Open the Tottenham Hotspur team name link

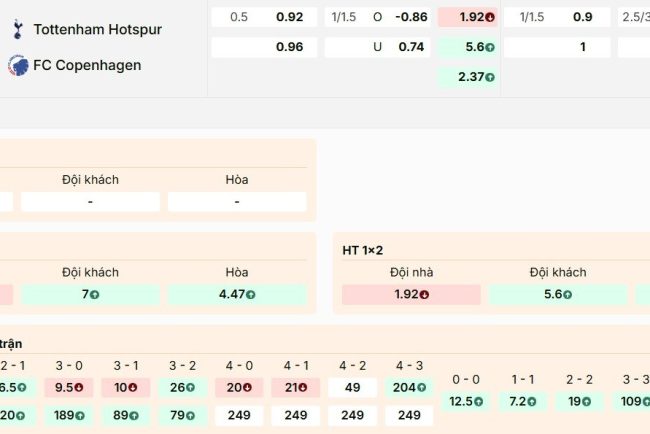click(x=97, y=30)
